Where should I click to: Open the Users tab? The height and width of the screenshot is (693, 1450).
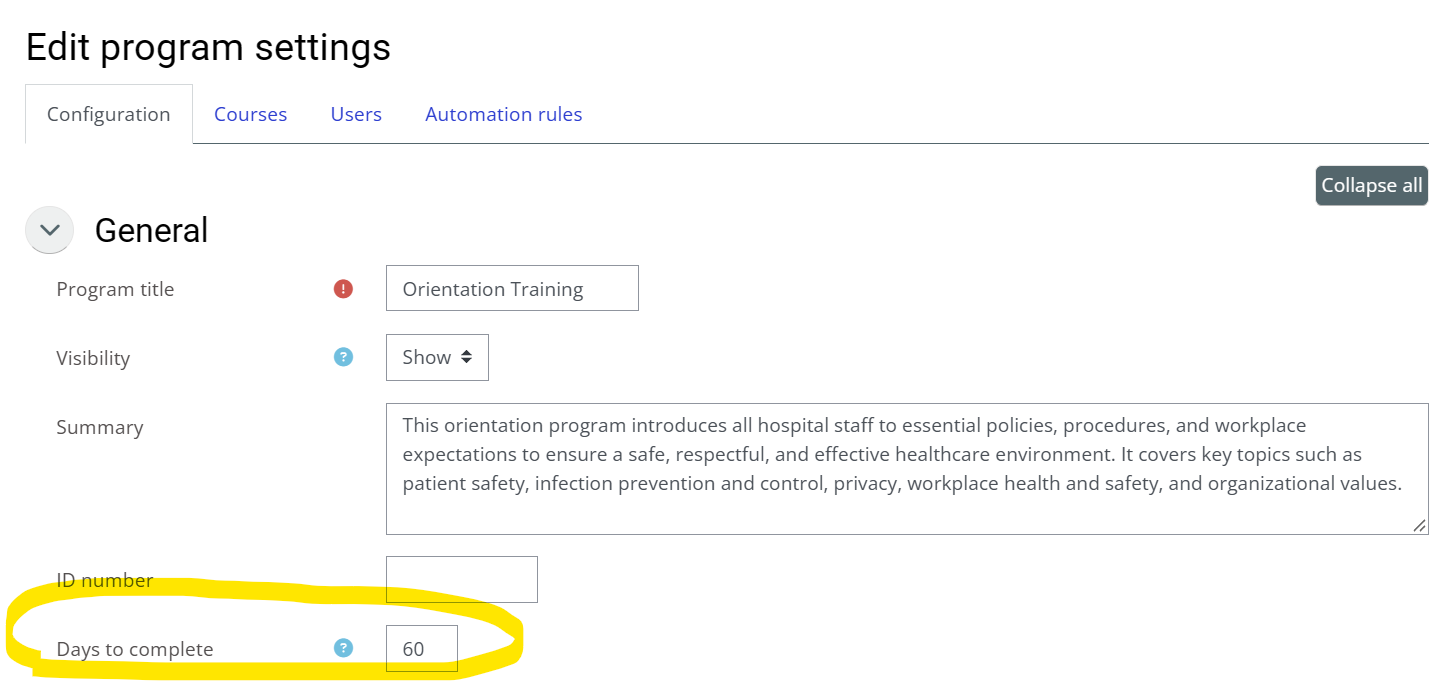point(356,114)
